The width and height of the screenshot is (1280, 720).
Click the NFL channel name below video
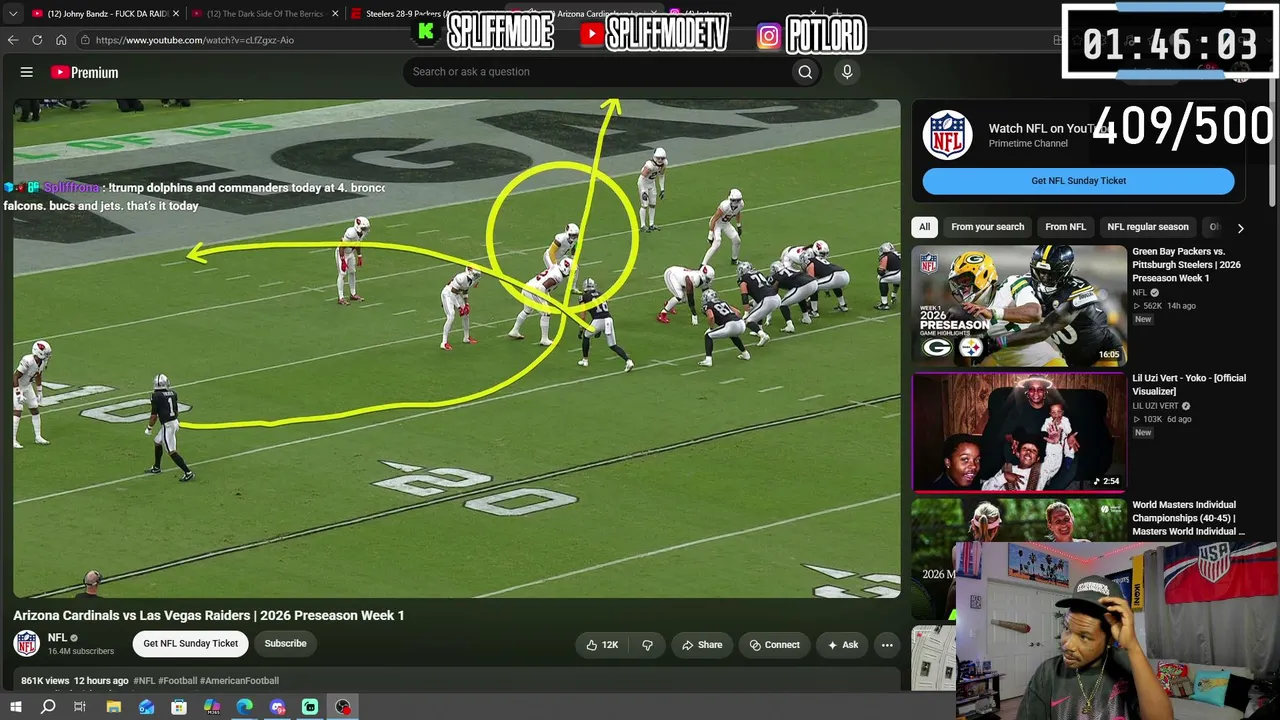tap(57, 638)
